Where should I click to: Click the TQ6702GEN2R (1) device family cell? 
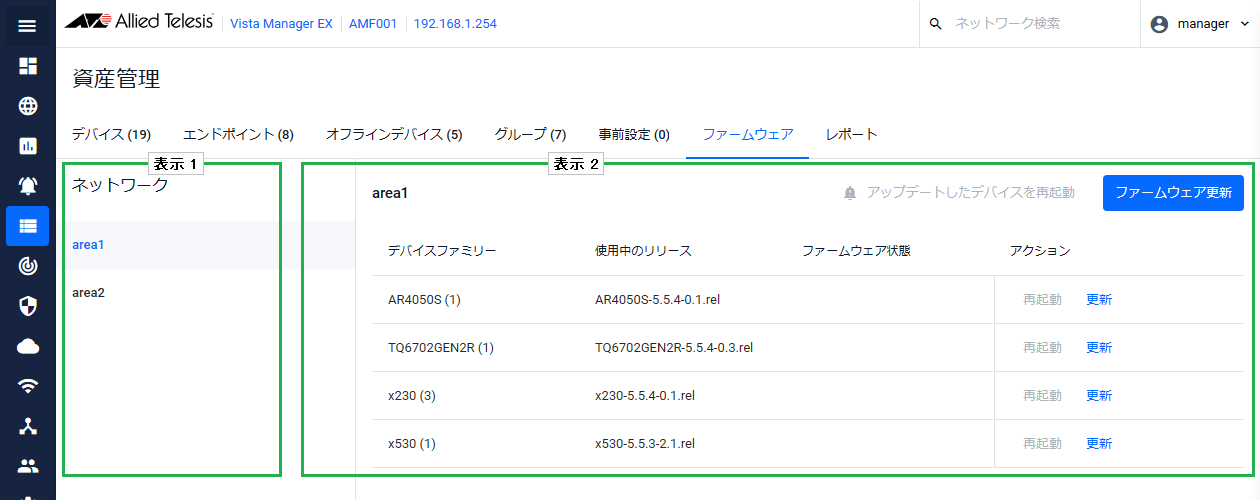(x=441, y=348)
